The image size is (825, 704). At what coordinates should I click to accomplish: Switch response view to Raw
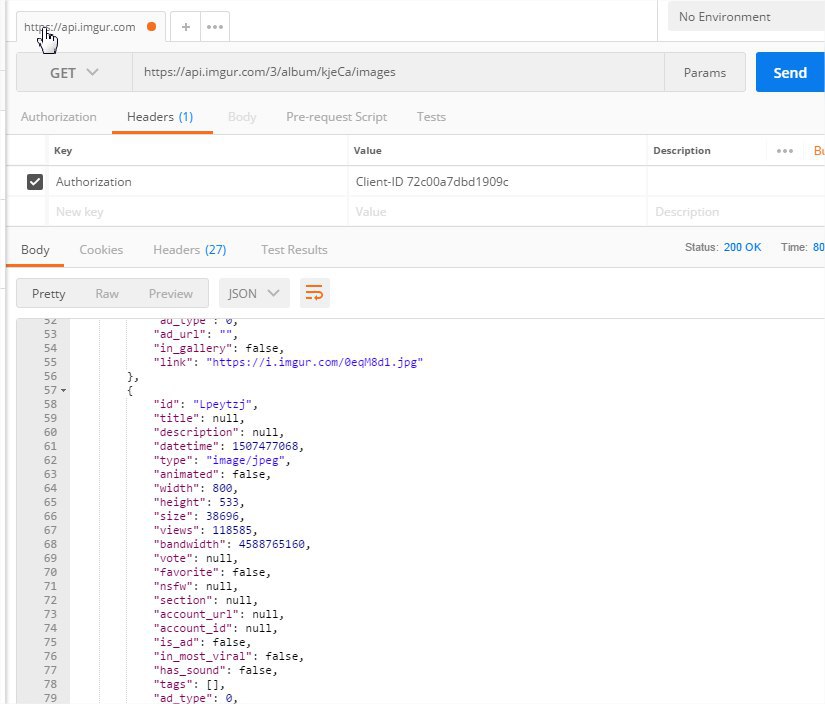point(107,293)
